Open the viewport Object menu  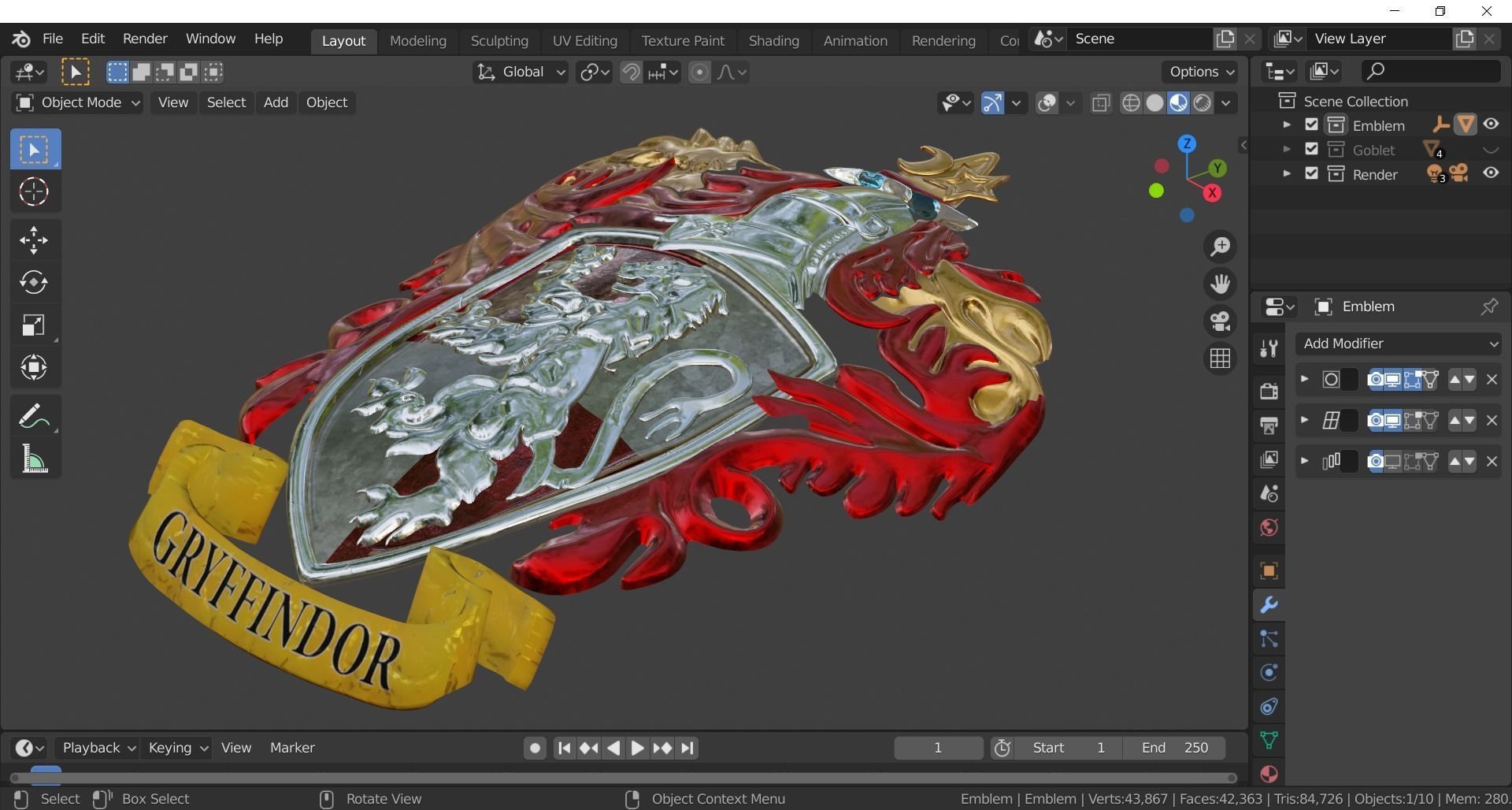click(326, 102)
